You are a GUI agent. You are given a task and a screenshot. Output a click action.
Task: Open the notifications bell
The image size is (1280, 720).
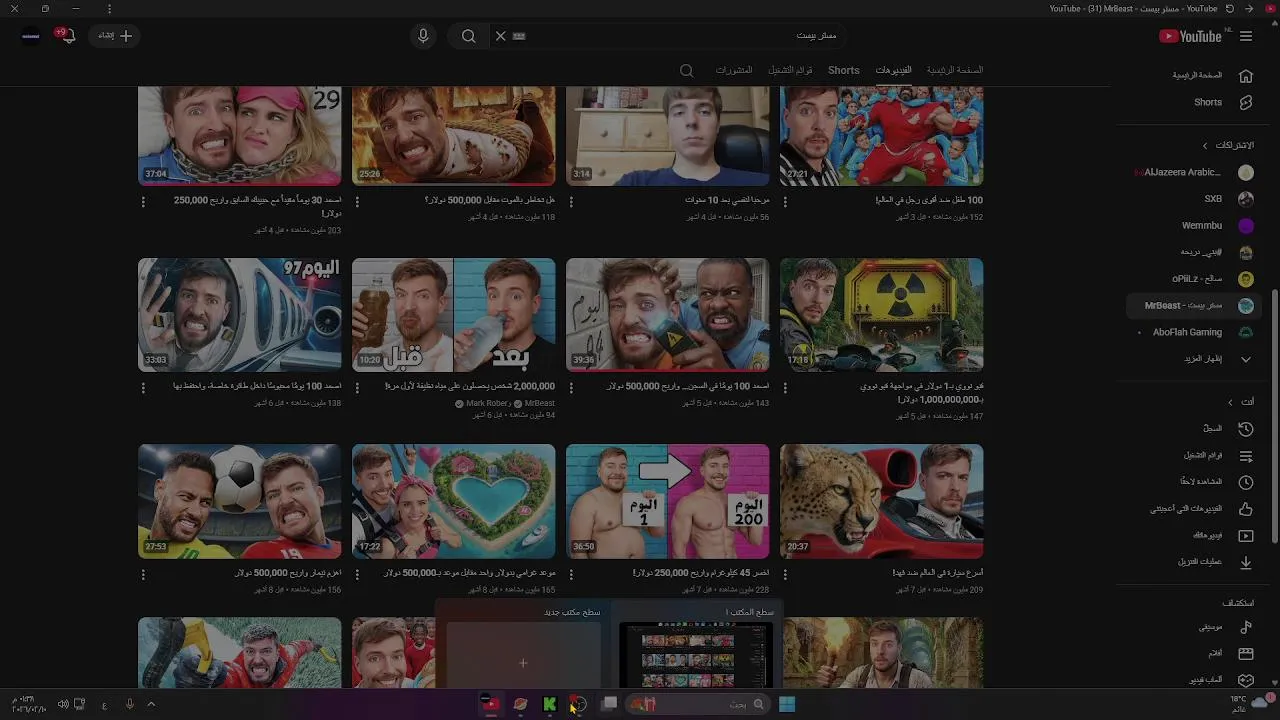67,36
